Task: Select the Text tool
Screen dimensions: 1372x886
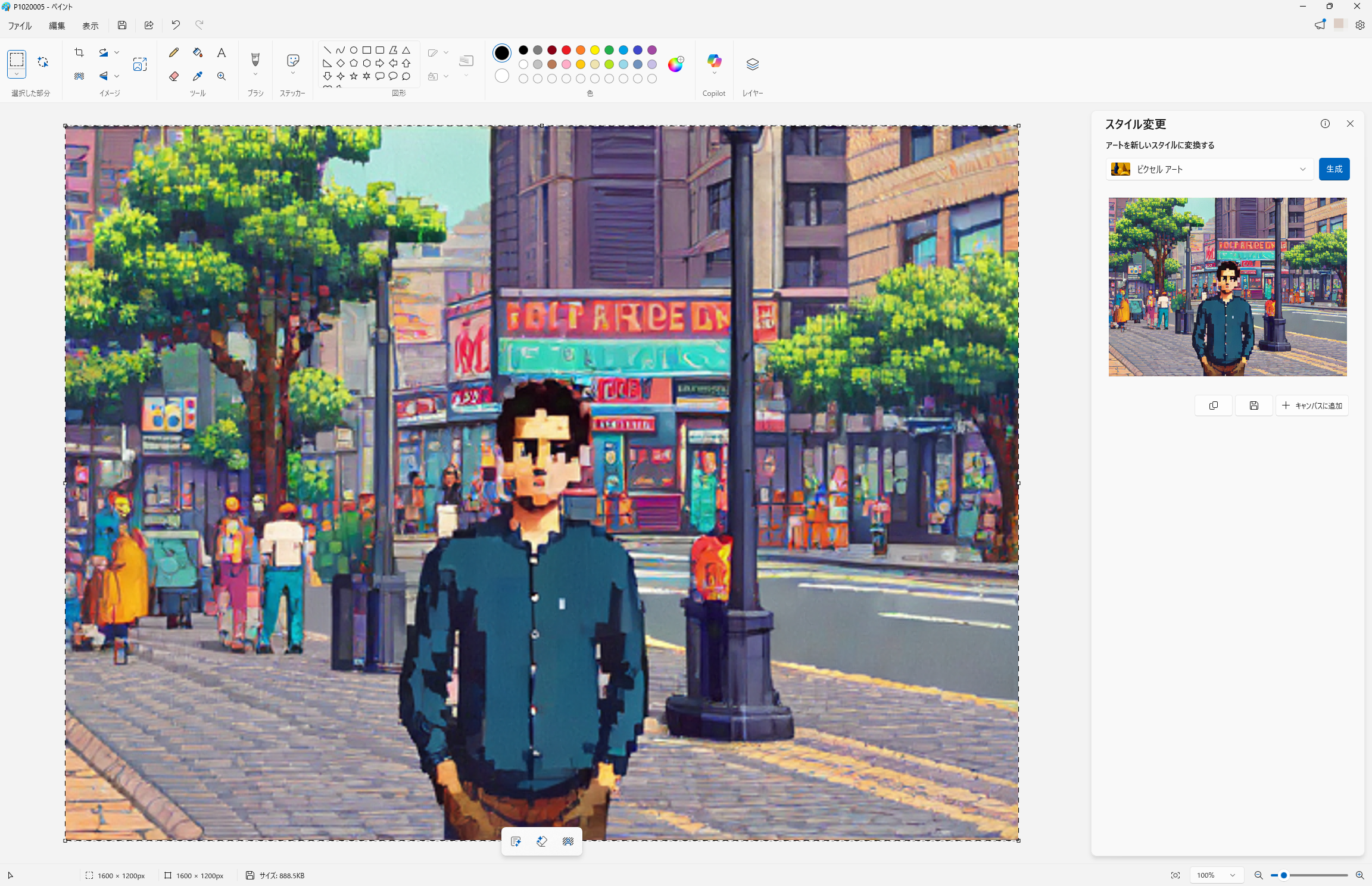Action: [x=222, y=52]
